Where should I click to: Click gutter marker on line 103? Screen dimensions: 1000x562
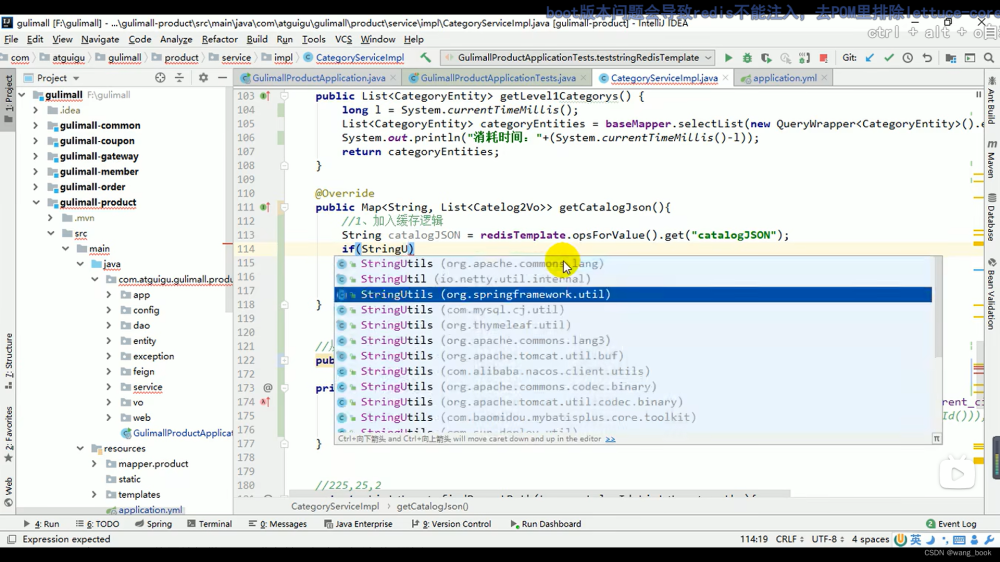click(x=265, y=96)
